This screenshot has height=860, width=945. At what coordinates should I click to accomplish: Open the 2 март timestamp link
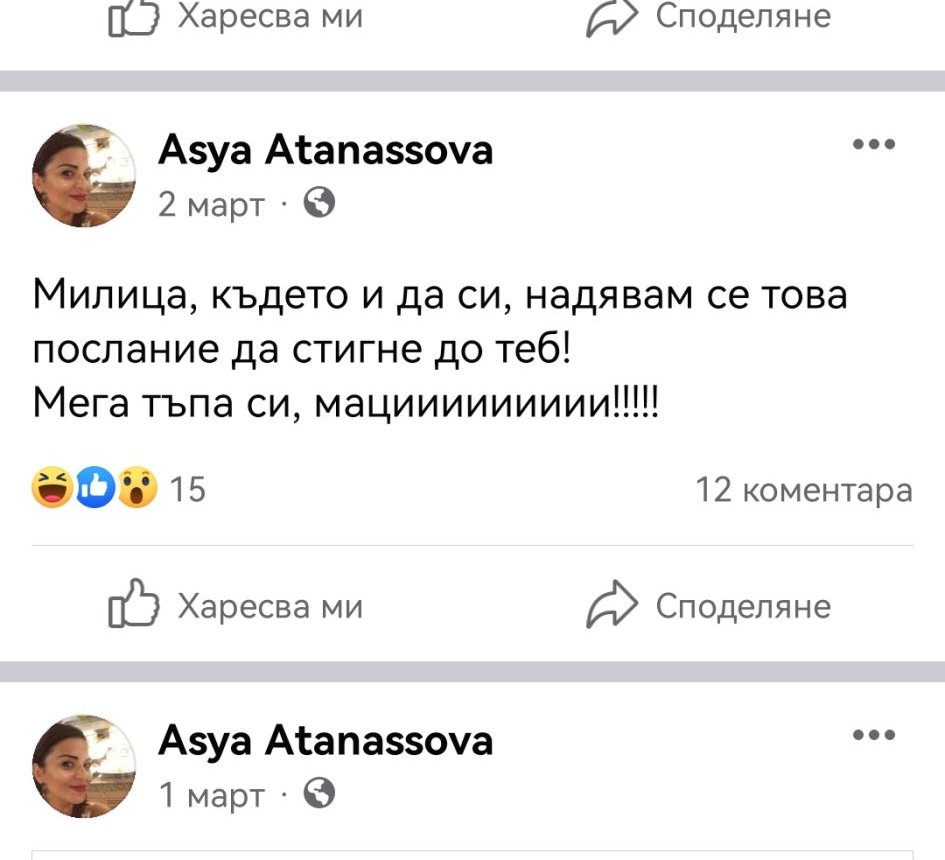click(x=212, y=205)
